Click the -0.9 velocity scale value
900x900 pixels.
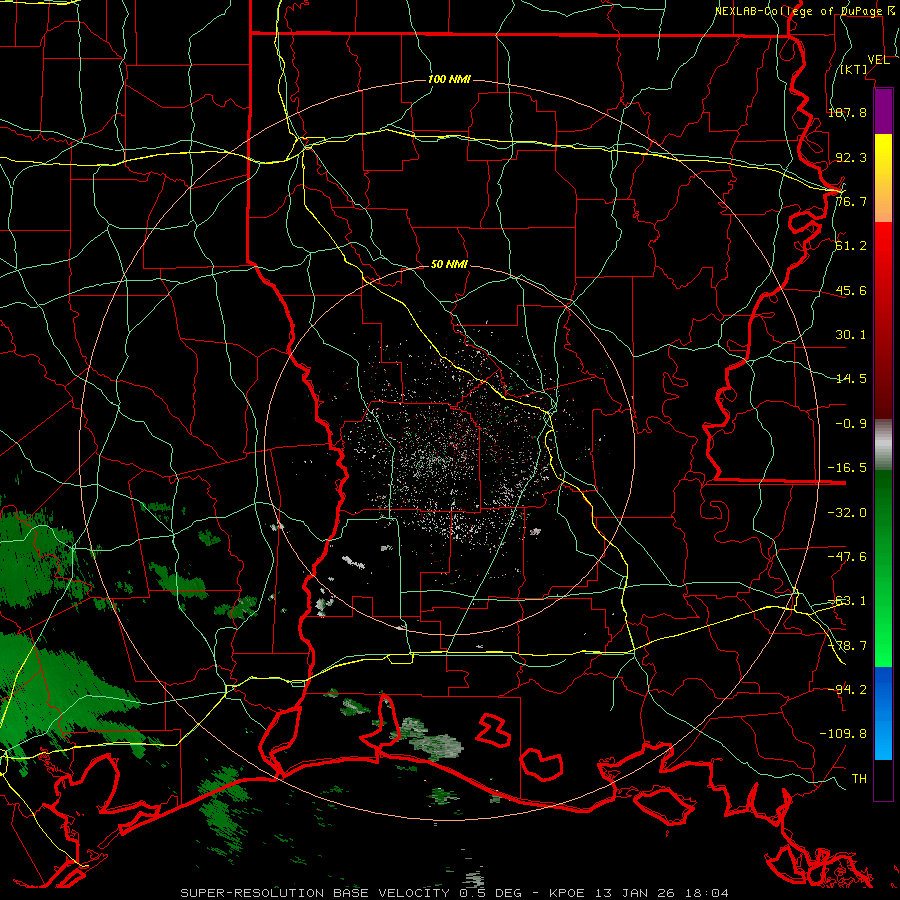(x=851, y=424)
